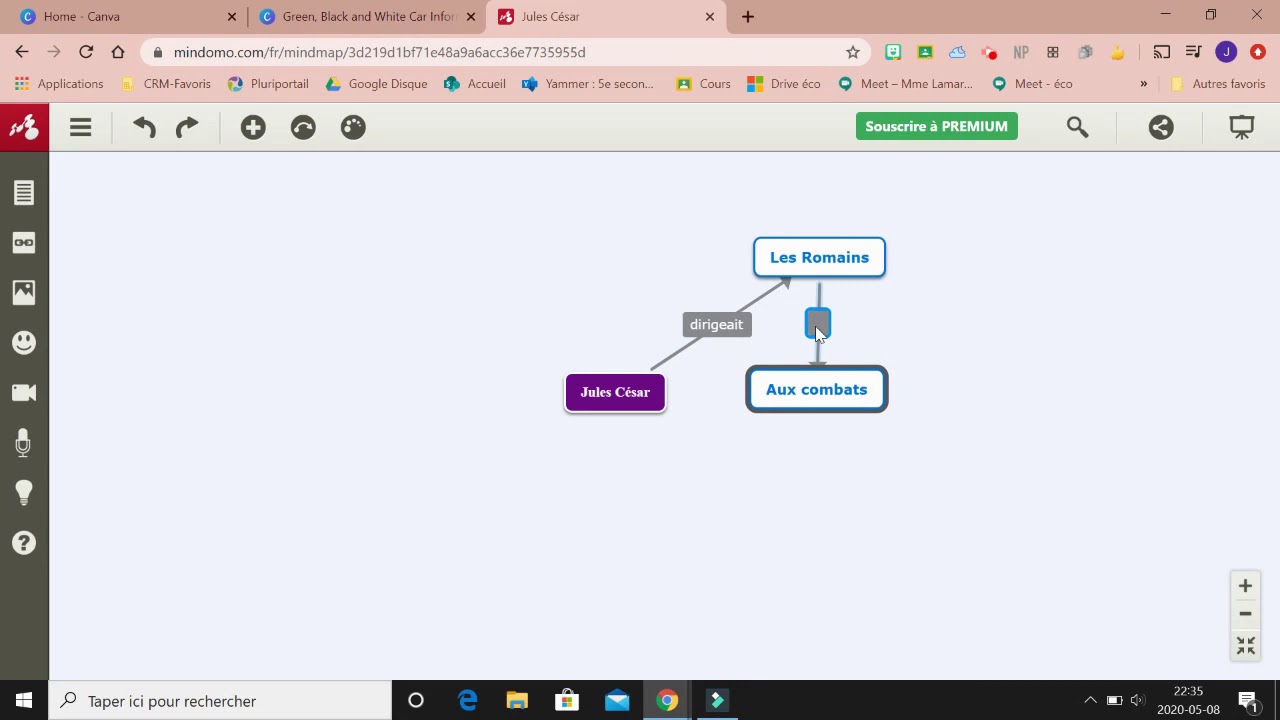1280x720 pixels.
Task: Open Microsoft Store from taskbar
Action: (567, 701)
